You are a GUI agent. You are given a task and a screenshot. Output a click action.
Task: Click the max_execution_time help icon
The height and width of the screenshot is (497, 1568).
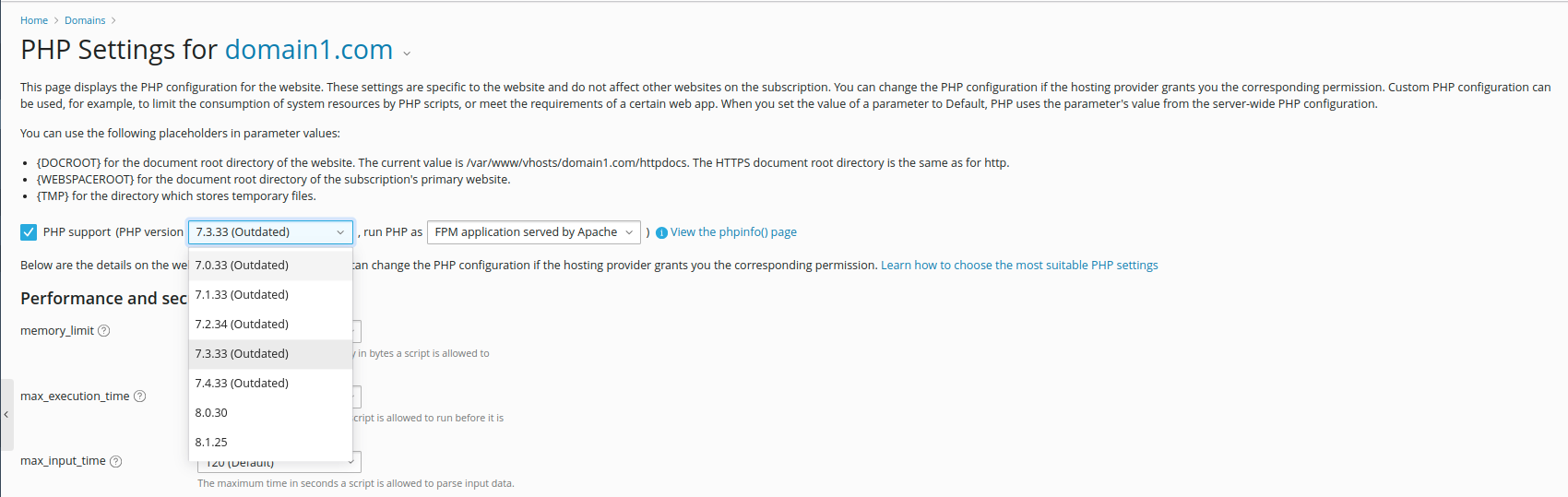tap(140, 396)
